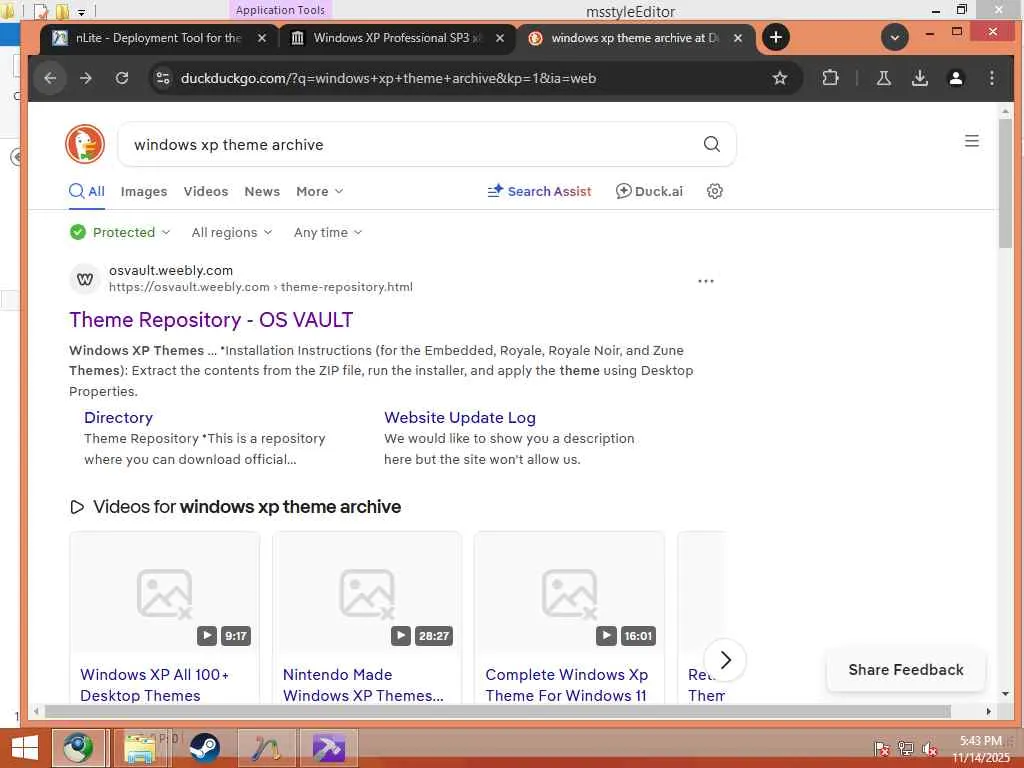This screenshot has width=1024, height=768.
Task: Open Nintendo Made Windows XP Themes video
Action: (363, 685)
